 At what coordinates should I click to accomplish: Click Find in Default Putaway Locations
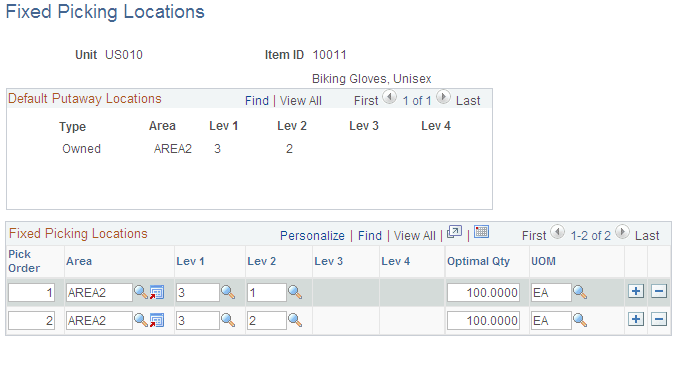pos(257,101)
